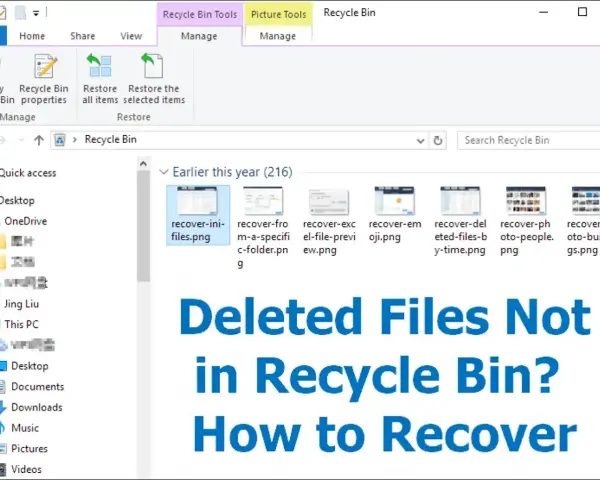The width and height of the screenshot is (600, 480).
Task: Click the Search Recycle Bin field
Action: [x=529, y=140]
